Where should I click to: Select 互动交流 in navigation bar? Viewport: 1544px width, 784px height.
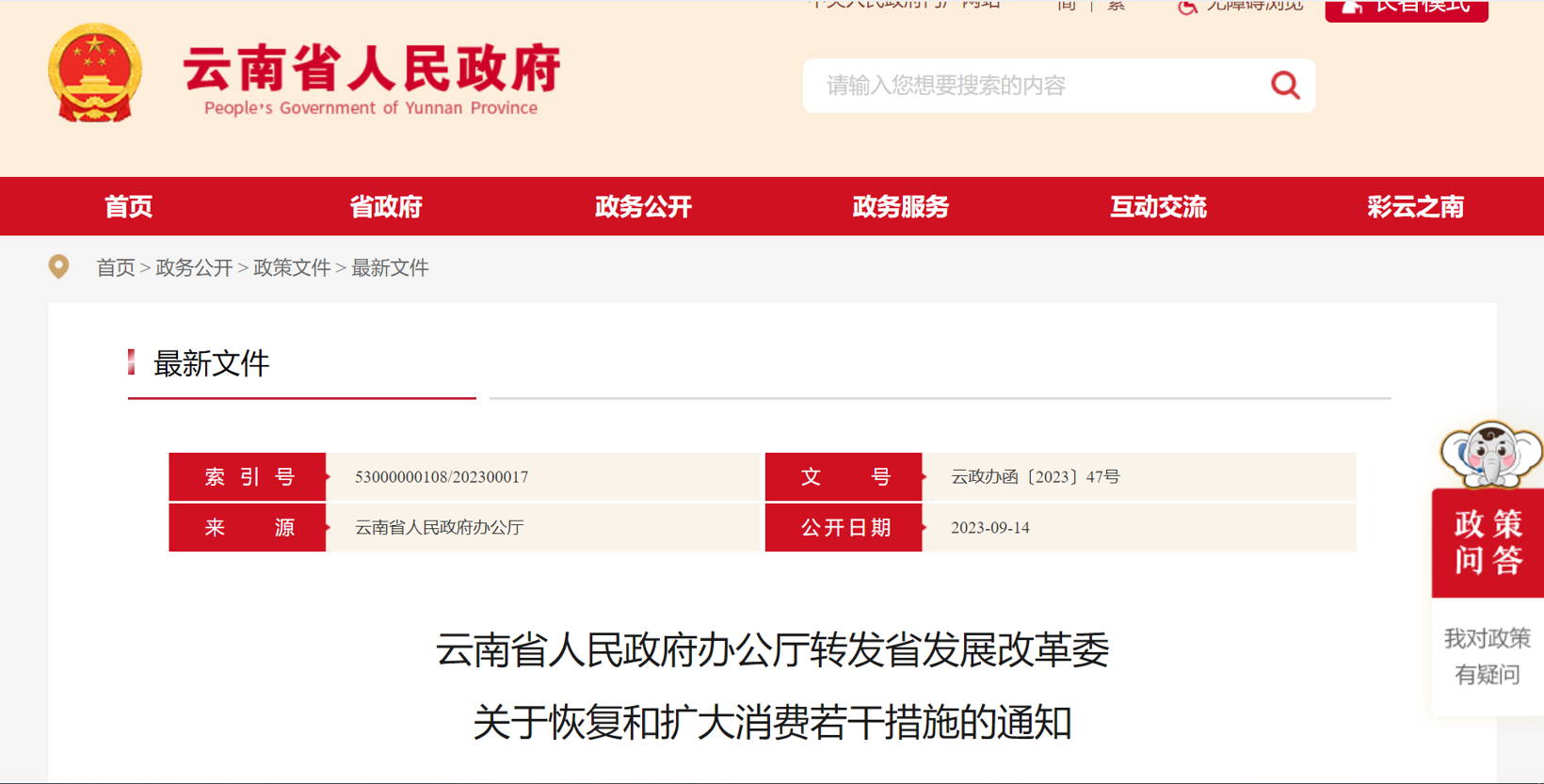click(x=1158, y=207)
